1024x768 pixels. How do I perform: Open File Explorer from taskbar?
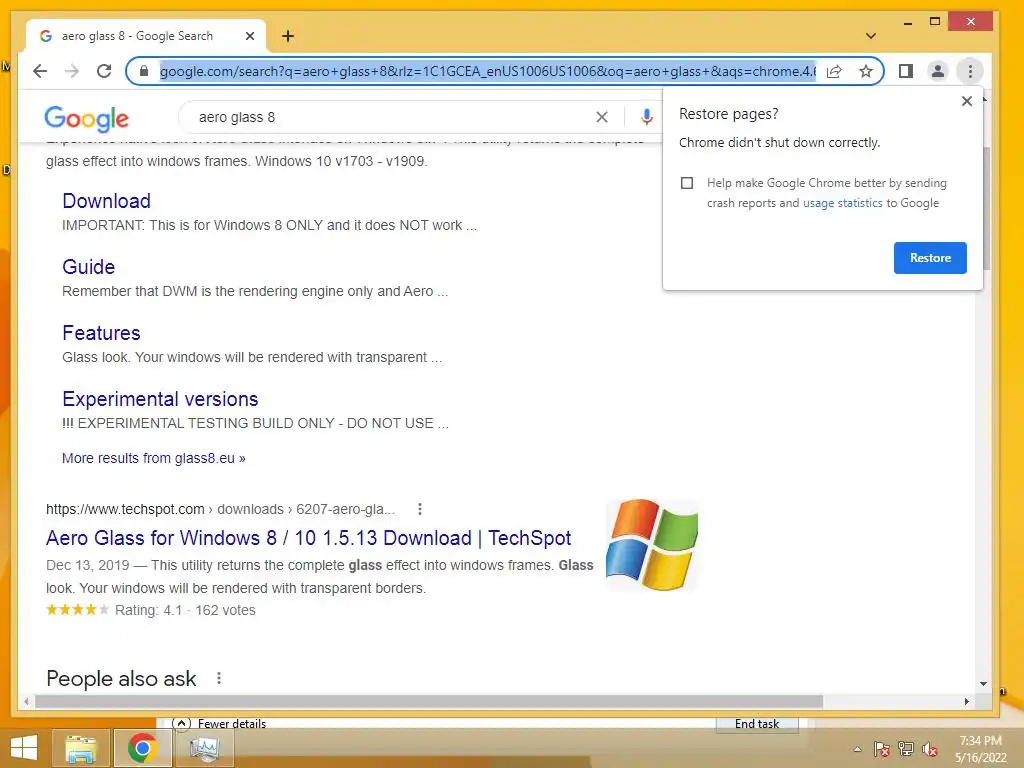(80, 748)
